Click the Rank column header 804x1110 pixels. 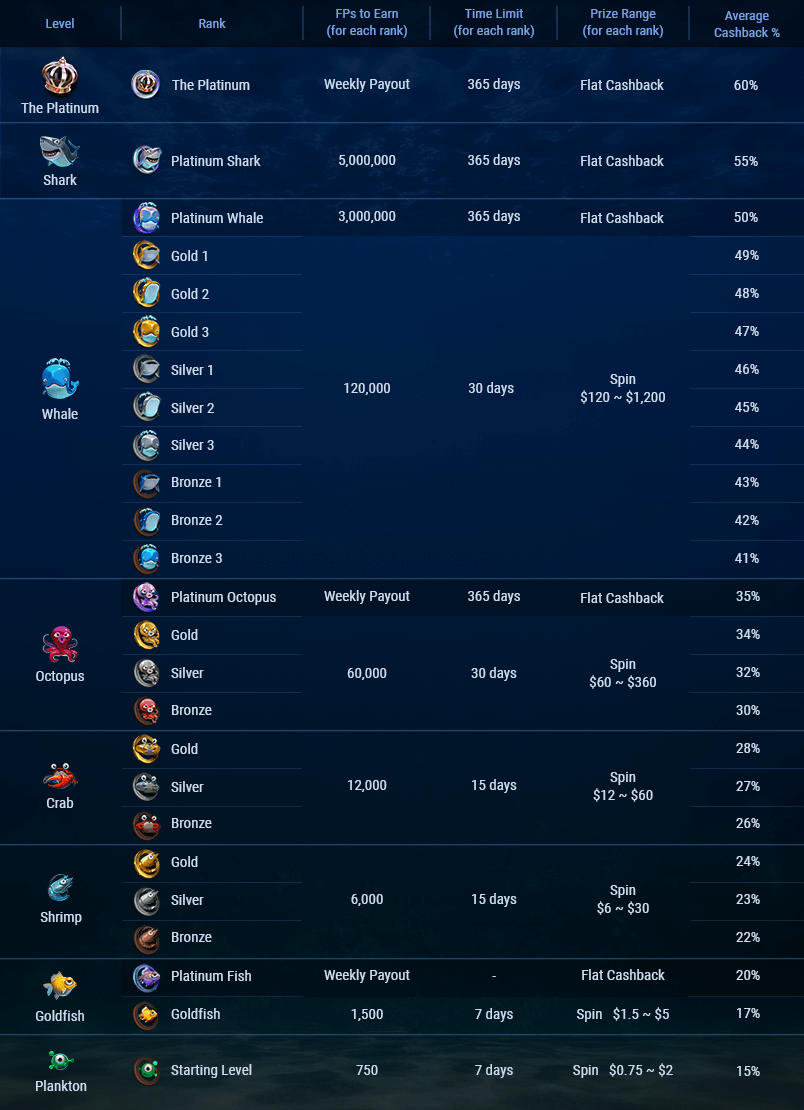click(x=212, y=23)
